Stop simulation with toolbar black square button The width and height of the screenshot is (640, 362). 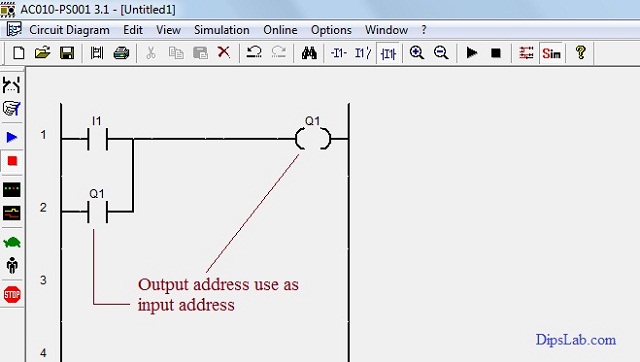pyautogui.click(x=496, y=53)
